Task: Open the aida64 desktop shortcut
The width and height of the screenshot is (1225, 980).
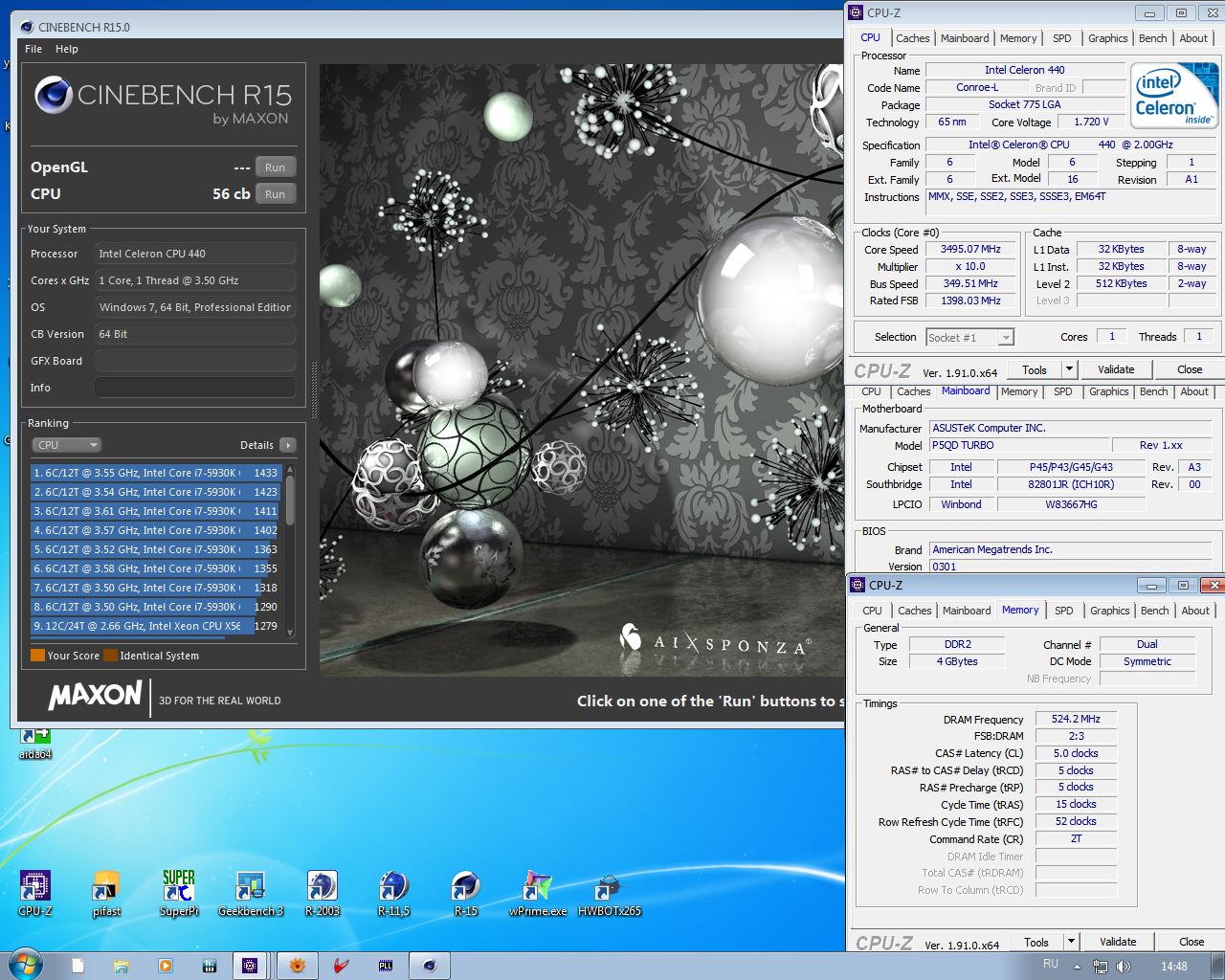Action: click(x=35, y=744)
